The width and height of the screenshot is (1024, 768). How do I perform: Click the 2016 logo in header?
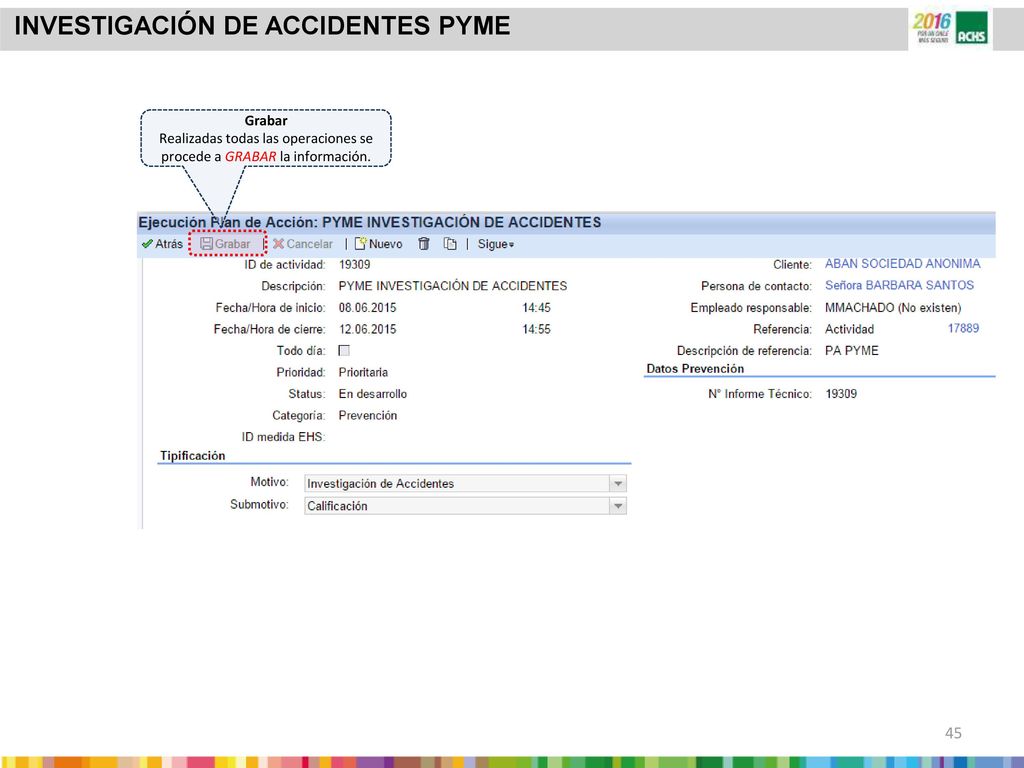(932, 28)
